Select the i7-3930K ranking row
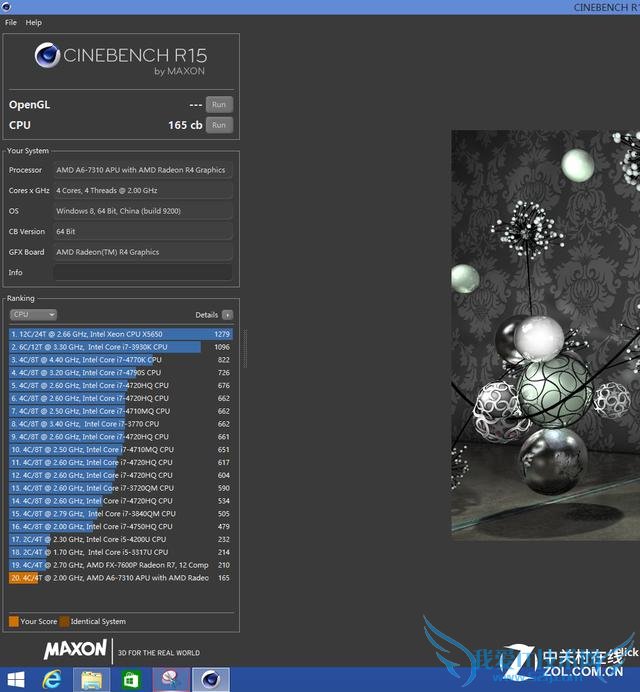The height and width of the screenshot is (692, 640). [120, 346]
